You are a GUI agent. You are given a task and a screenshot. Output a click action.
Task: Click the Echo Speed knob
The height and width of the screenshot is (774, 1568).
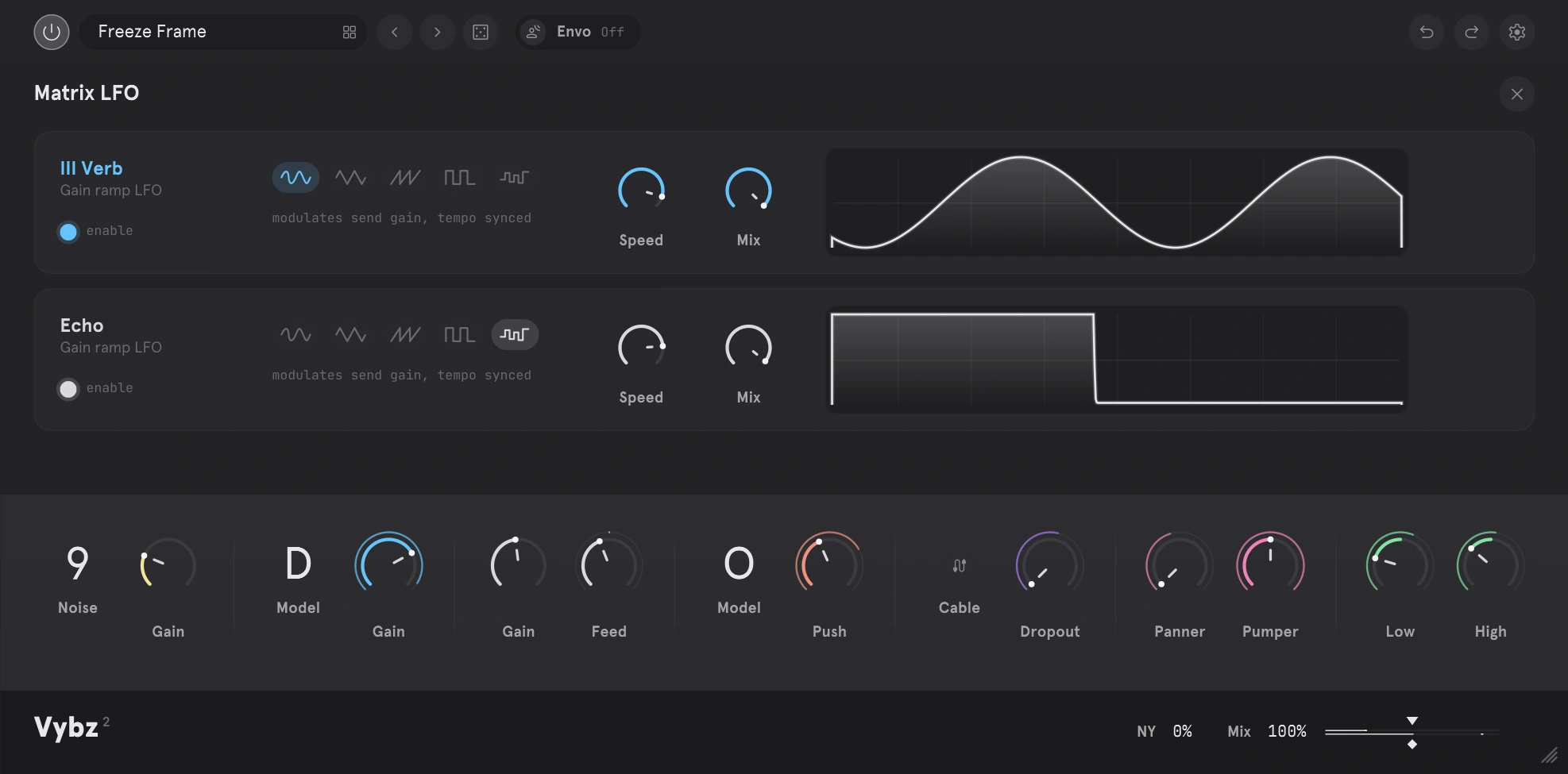click(641, 348)
